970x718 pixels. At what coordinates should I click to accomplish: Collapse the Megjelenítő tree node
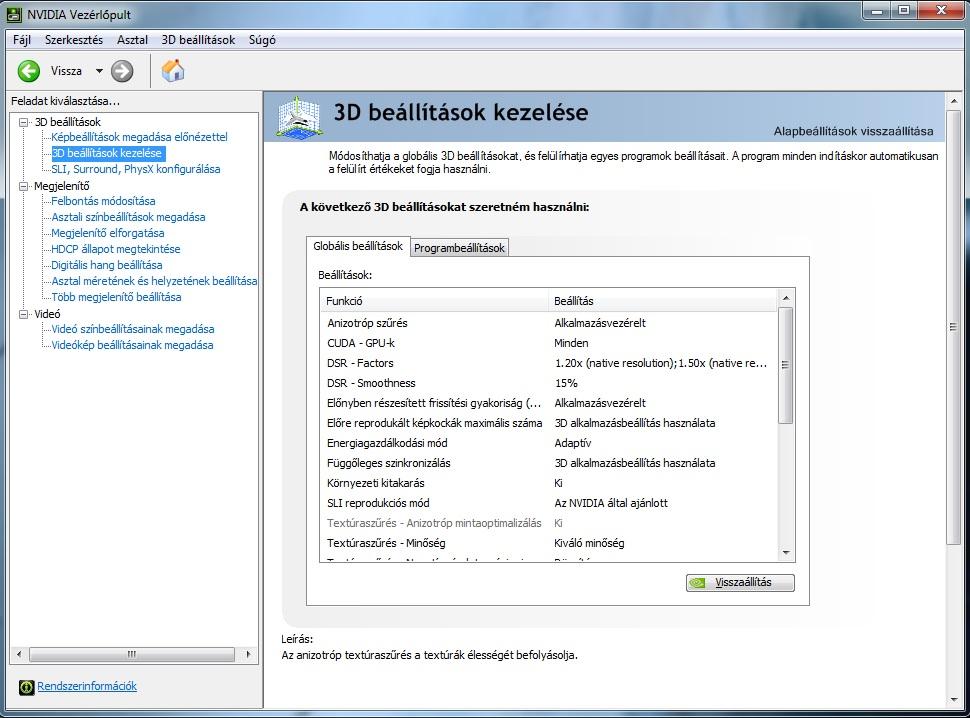point(24,186)
